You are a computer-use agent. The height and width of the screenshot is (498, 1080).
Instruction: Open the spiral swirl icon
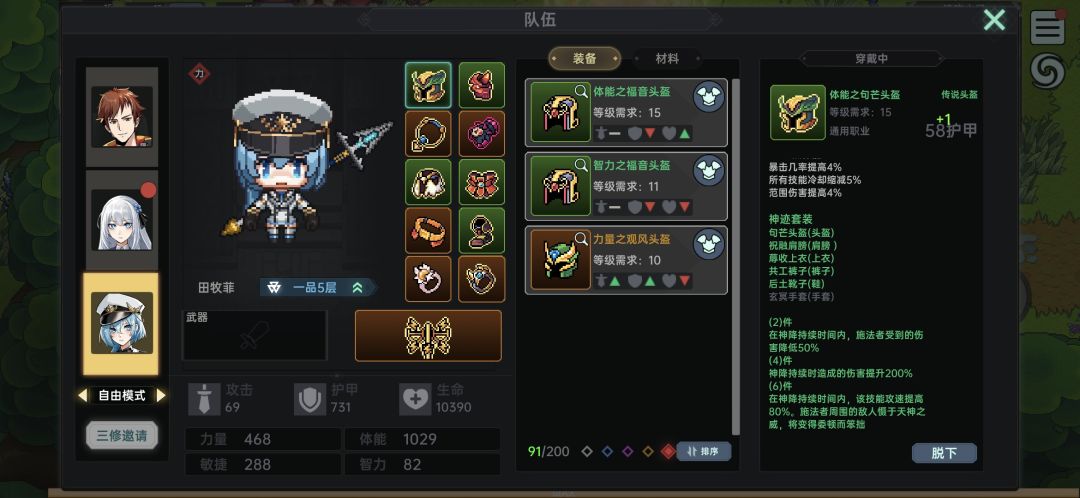tap(1047, 71)
